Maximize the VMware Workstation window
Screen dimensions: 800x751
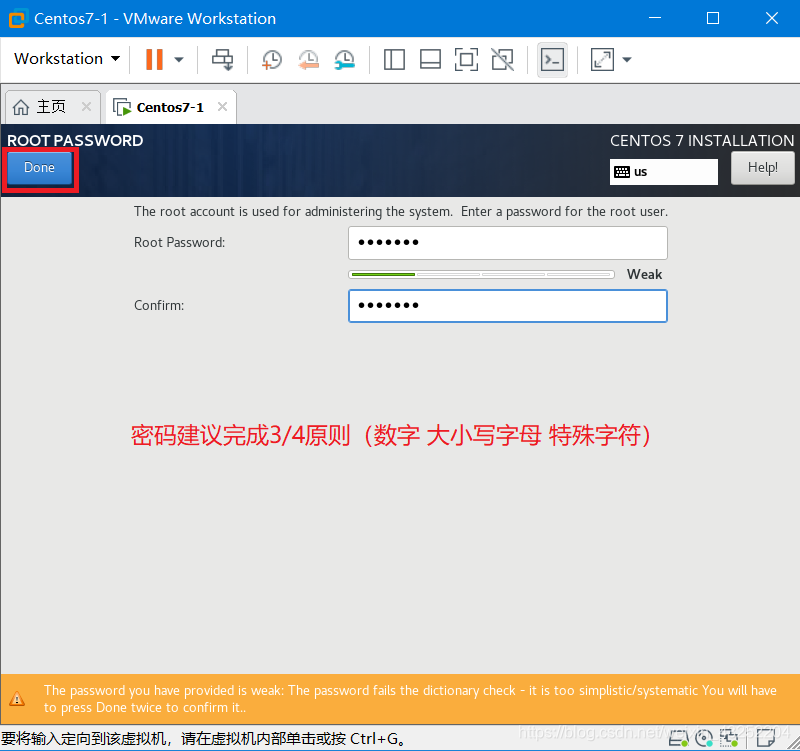point(713,18)
